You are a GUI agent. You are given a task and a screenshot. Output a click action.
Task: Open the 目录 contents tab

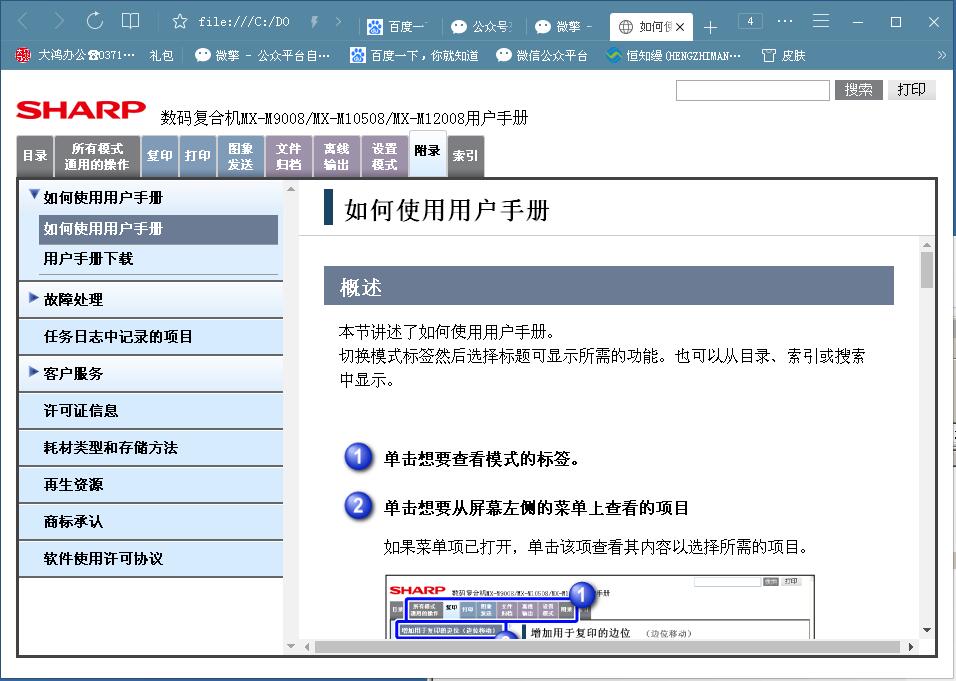tap(35, 156)
